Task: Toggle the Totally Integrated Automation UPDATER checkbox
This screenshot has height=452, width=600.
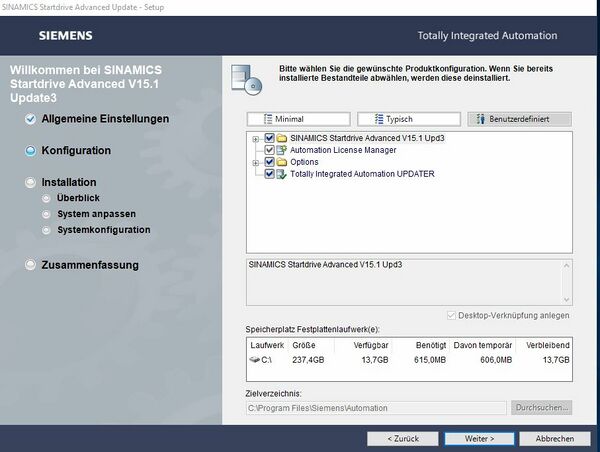Action: pos(269,174)
